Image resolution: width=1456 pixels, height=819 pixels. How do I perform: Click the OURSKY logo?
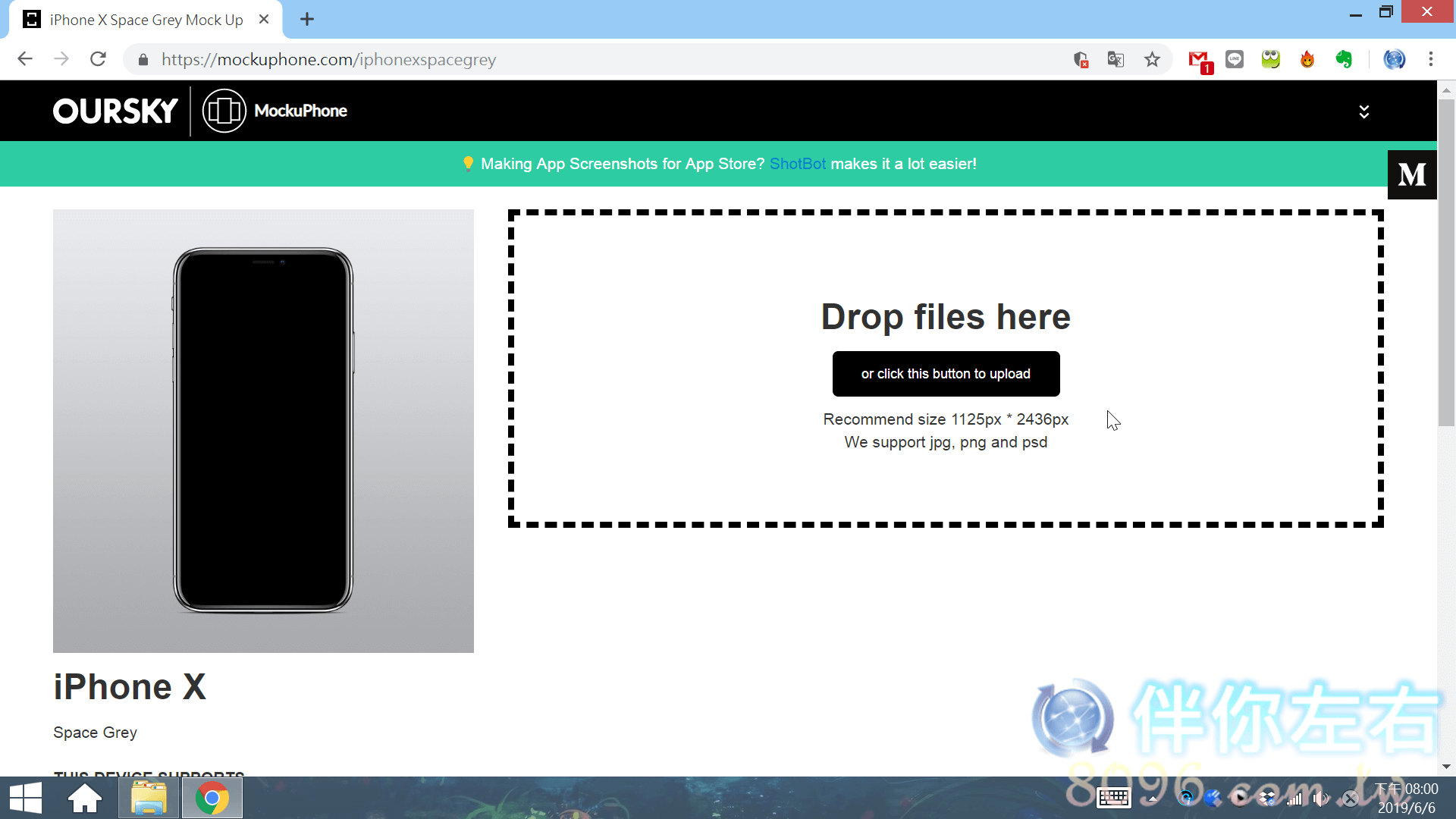(115, 111)
